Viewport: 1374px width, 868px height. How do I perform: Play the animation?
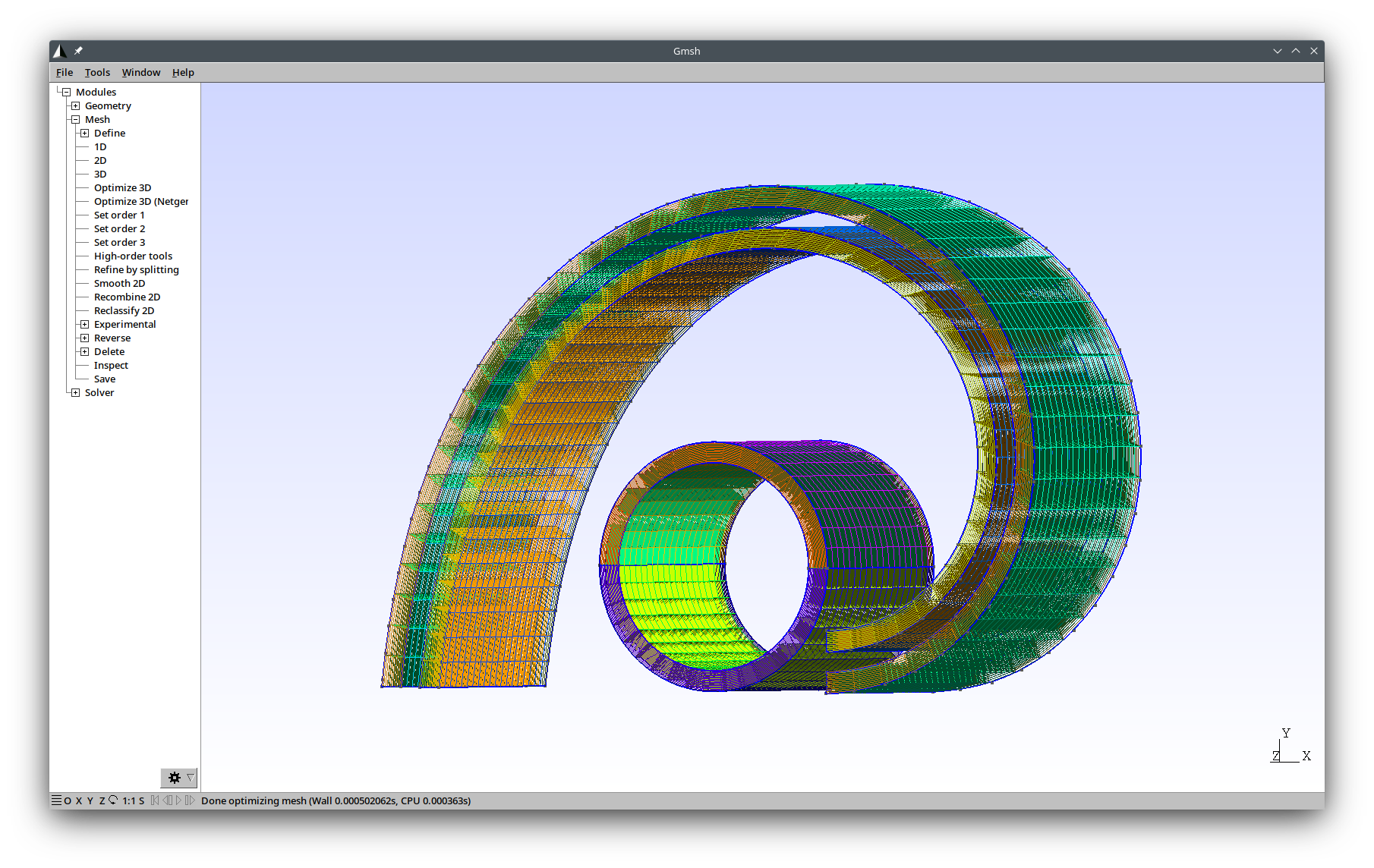(179, 800)
